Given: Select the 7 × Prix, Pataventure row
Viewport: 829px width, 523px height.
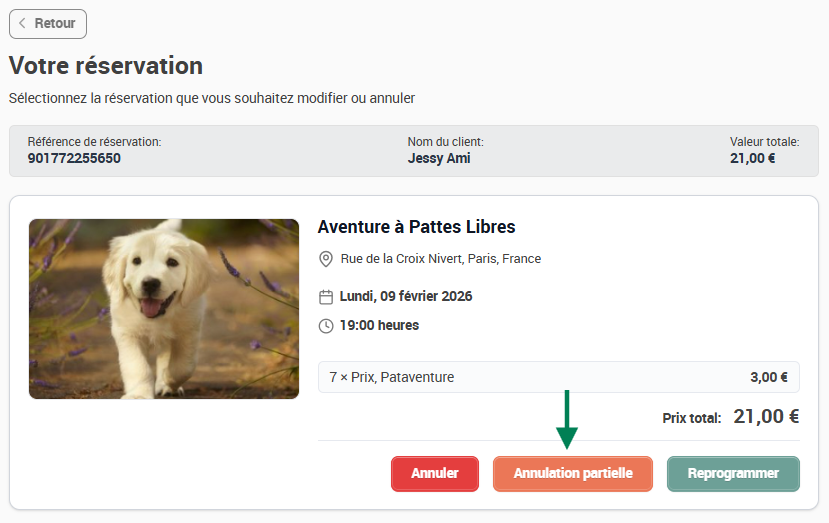Looking at the screenshot, I should [x=558, y=377].
